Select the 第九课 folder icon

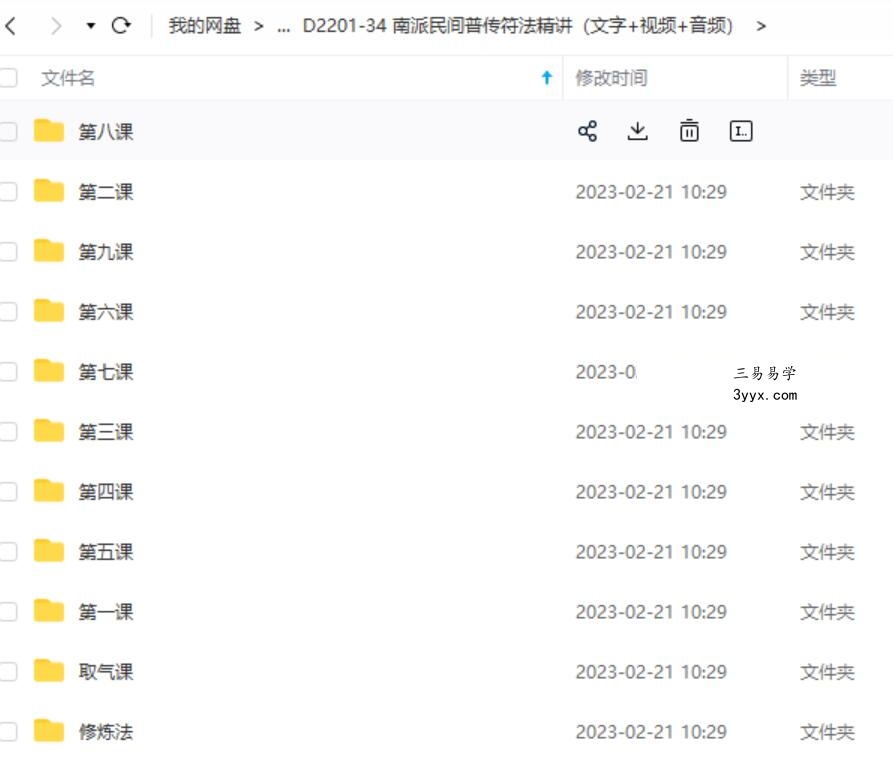click(48, 250)
